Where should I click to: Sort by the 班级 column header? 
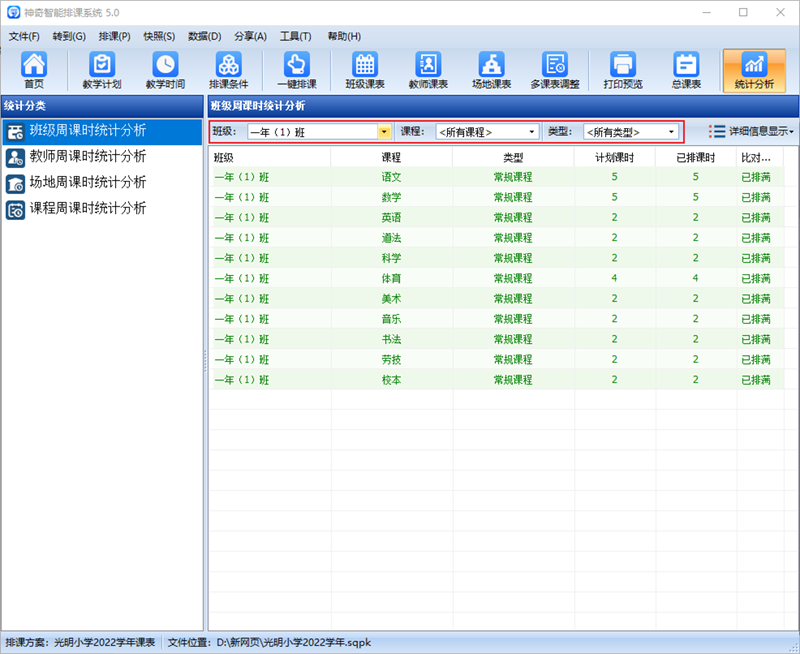point(270,158)
